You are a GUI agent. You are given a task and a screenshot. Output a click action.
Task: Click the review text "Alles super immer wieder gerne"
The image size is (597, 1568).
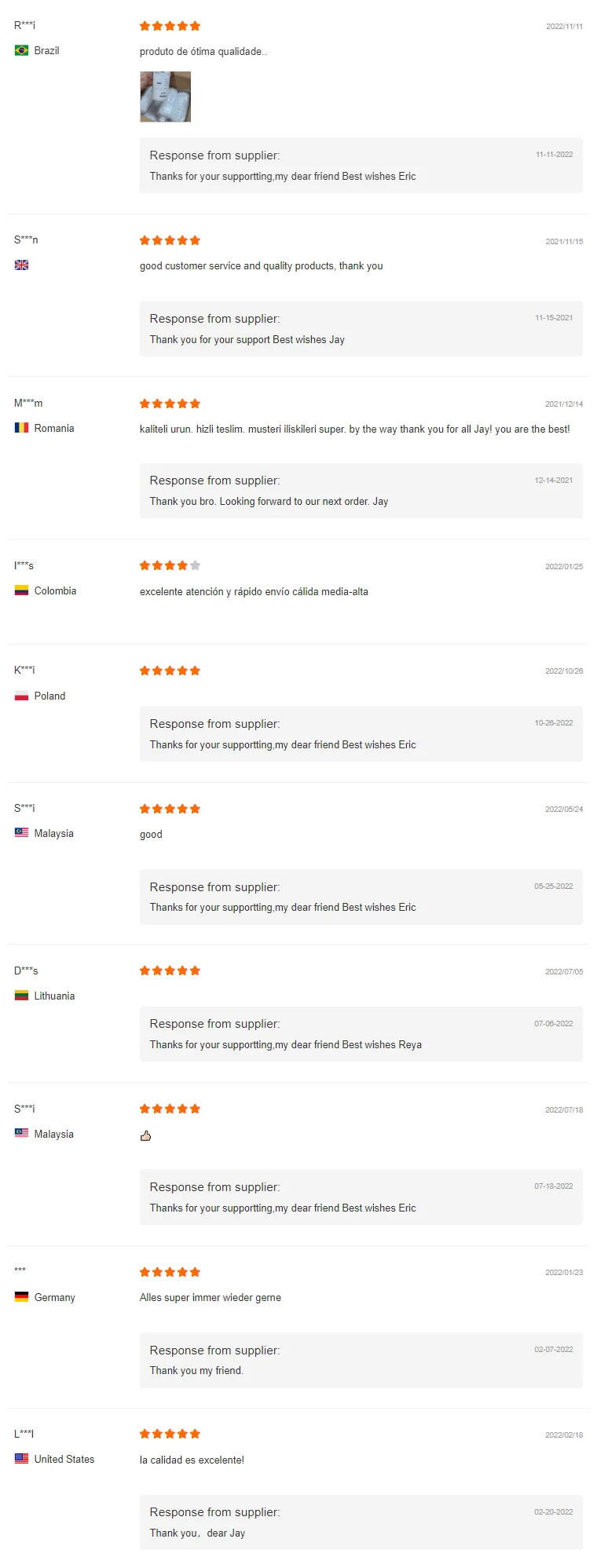point(211,1298)
